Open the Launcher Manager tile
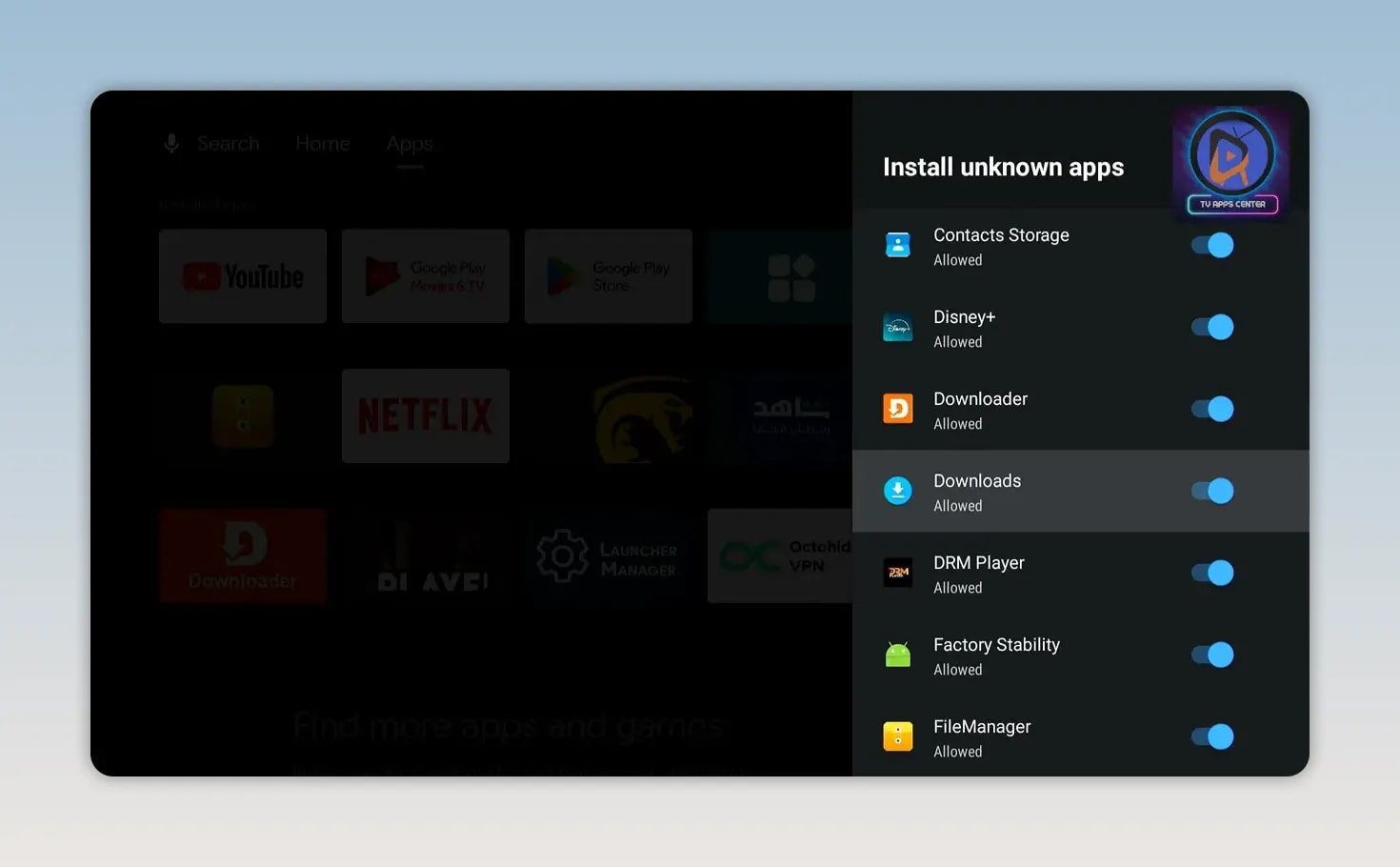Viewport: 1400px width, 867px height. 609,555
